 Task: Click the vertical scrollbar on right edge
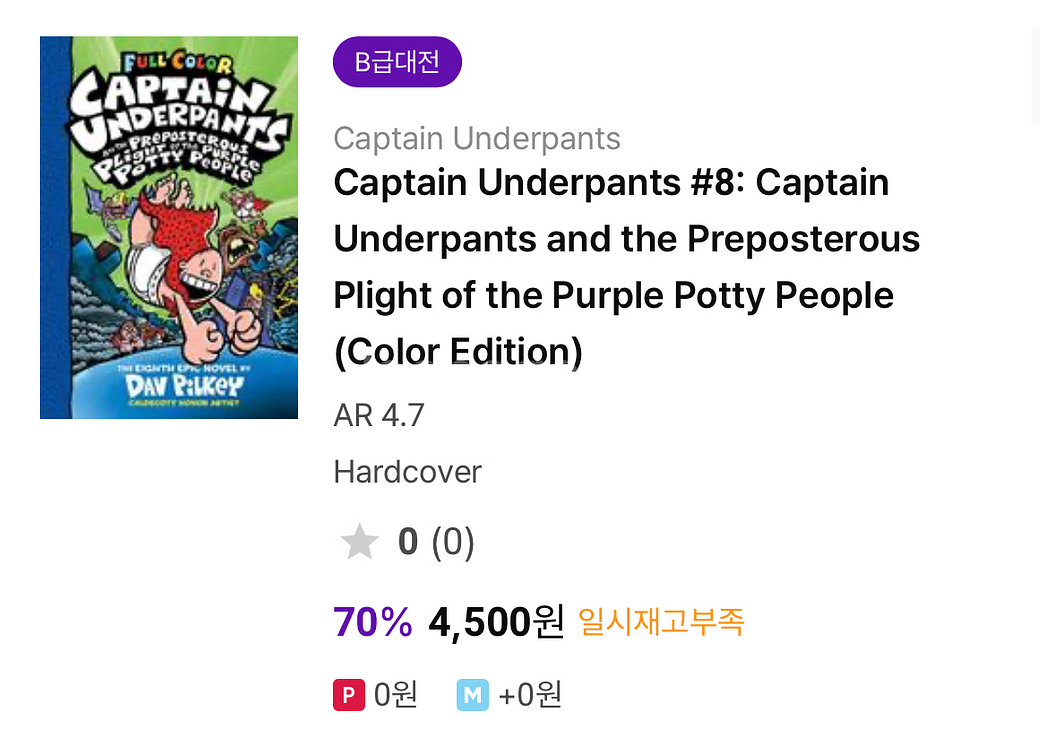tap(1036, 75)
